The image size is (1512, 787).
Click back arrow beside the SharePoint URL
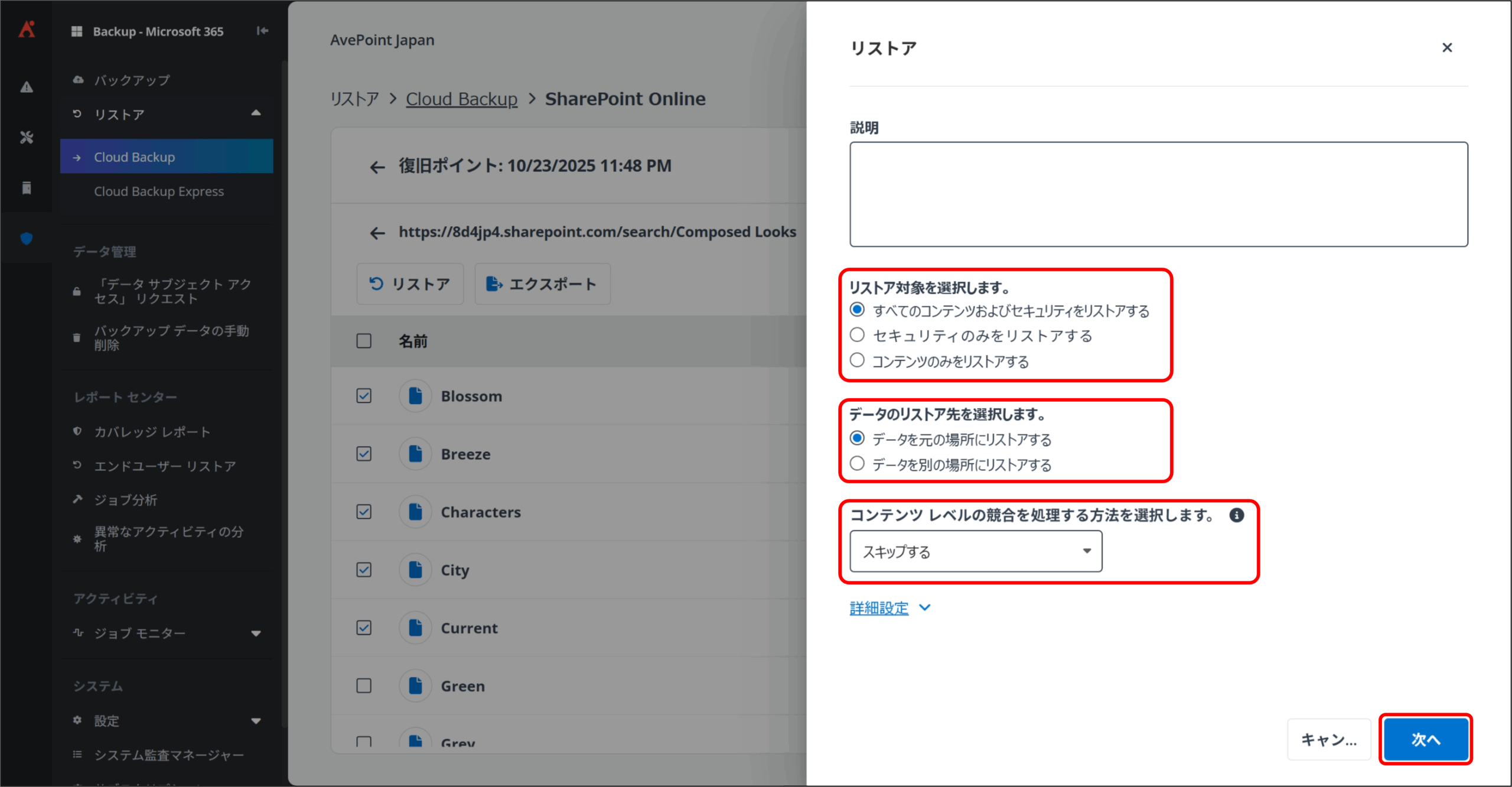pyautogui.click(x=377, y=233)
